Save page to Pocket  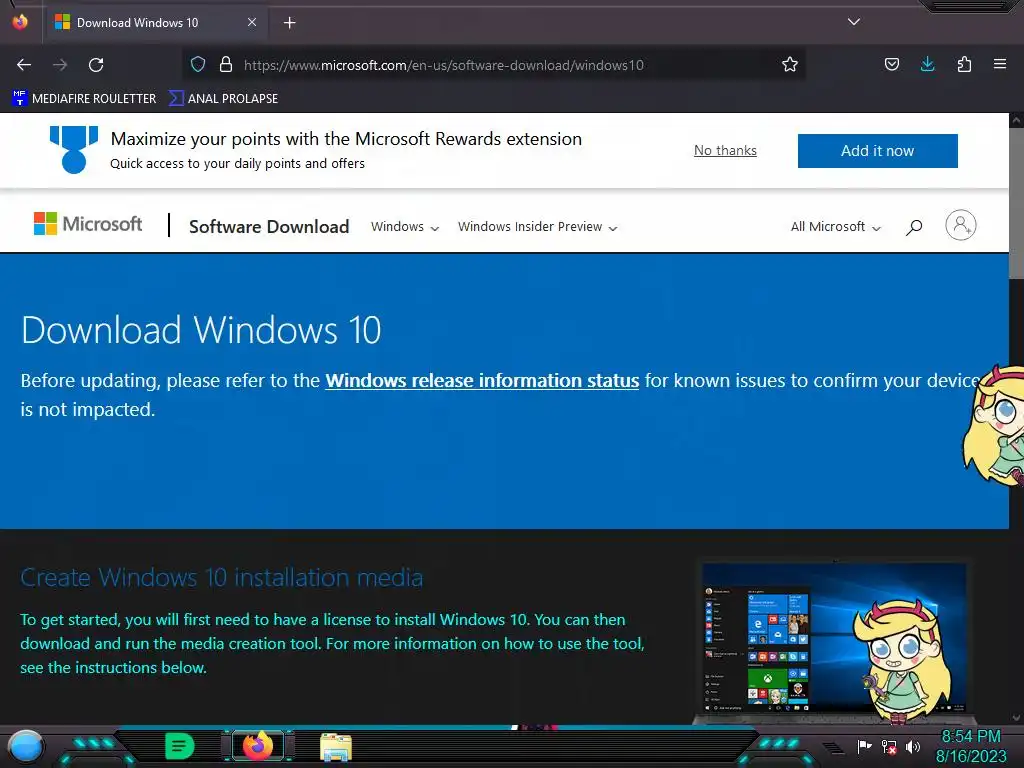coord(891,64)
